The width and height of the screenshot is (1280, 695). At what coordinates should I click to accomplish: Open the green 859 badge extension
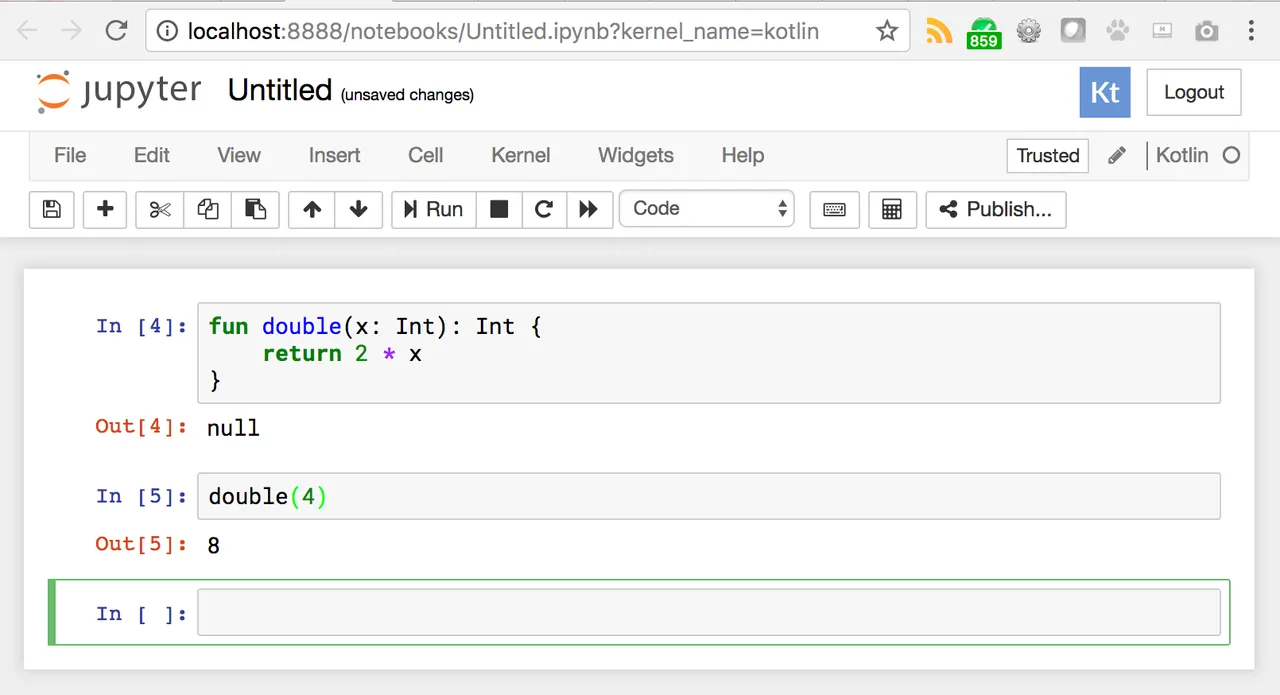[x=984, y=33]
